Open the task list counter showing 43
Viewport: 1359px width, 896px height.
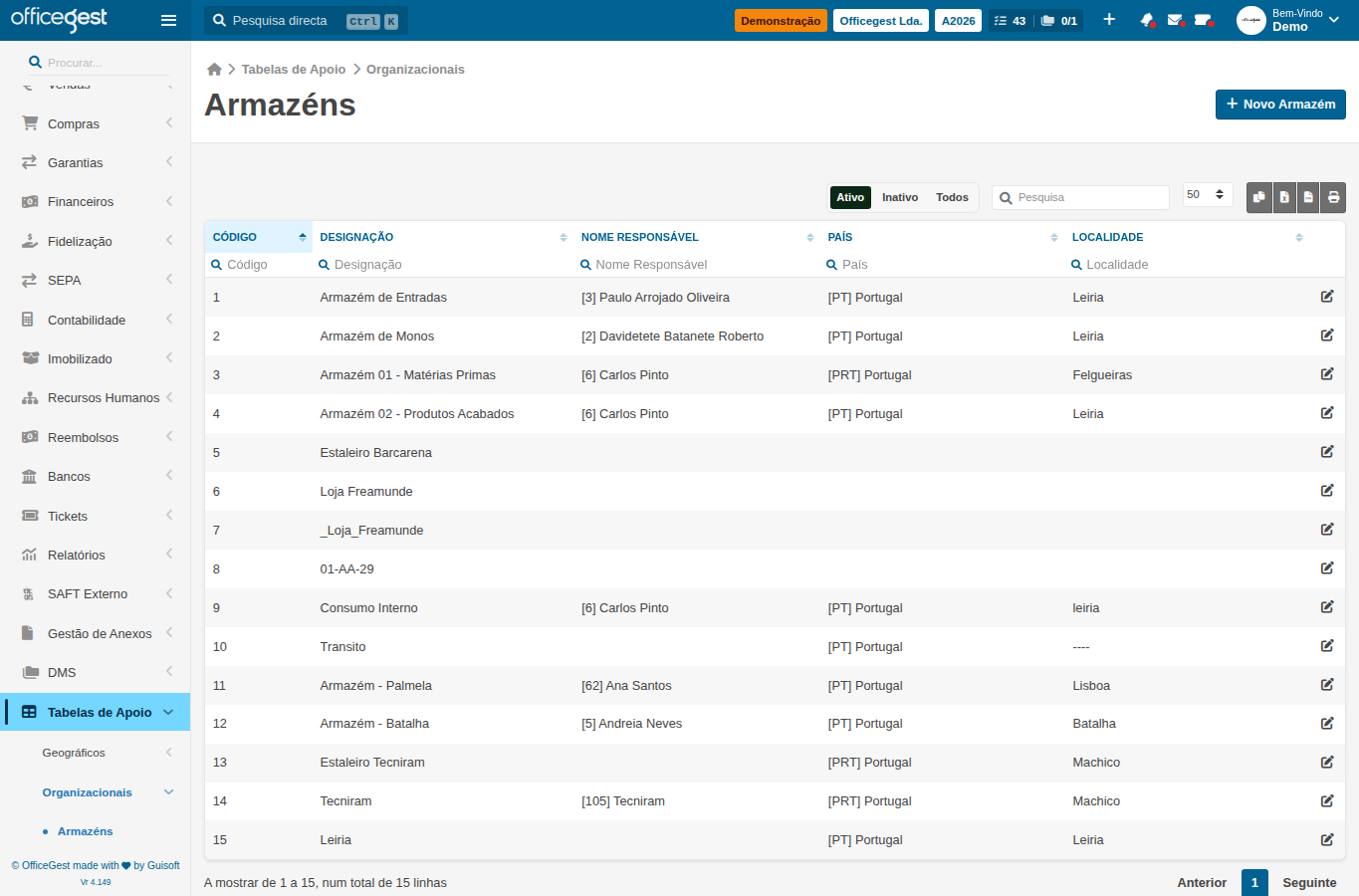point(1010,21)
